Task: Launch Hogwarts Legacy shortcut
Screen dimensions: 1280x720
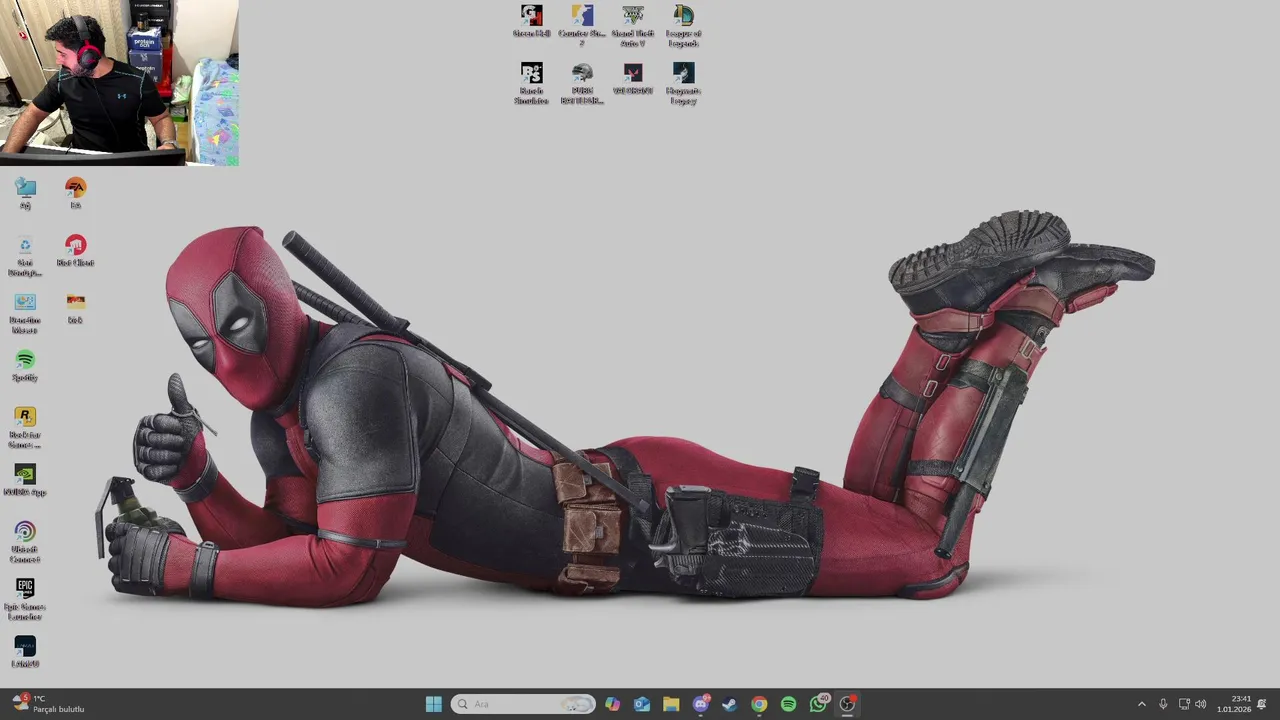Action: pyautogui.click(x=683, y=83)
